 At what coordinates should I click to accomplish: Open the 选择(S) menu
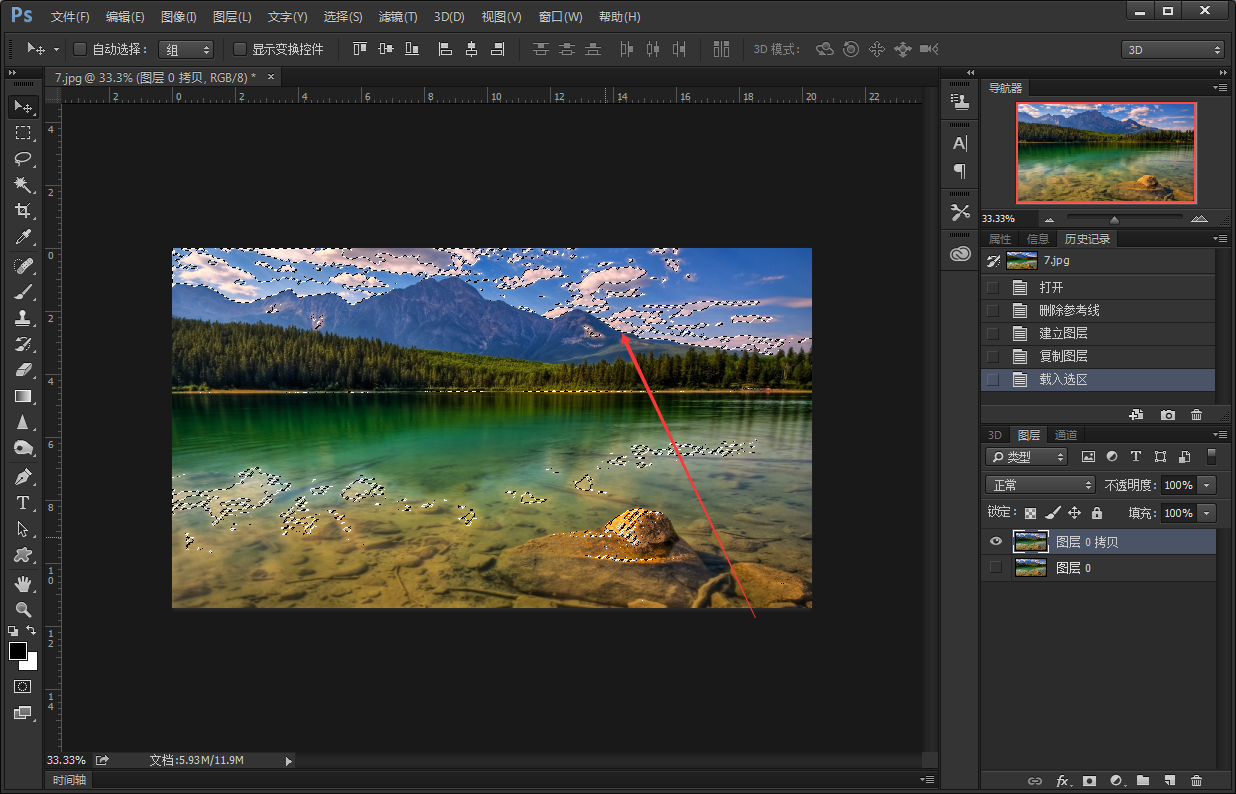(x=343, y=17)
